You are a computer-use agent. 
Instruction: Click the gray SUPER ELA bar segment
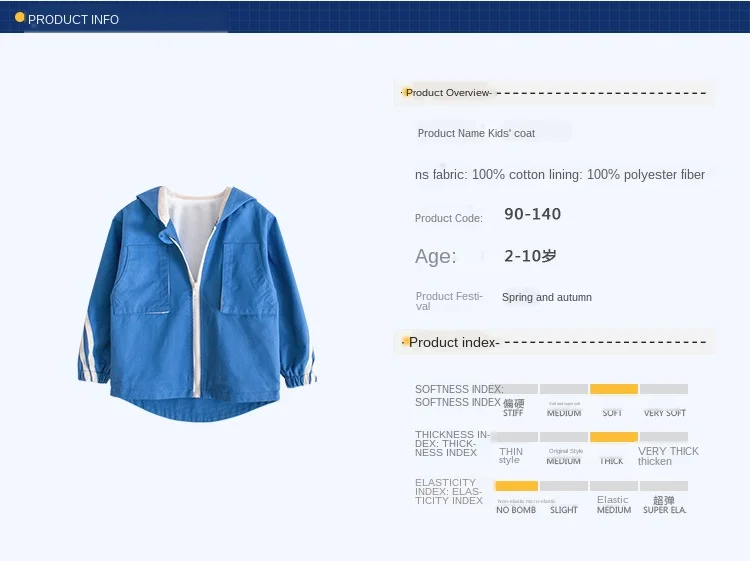(664, 486)
